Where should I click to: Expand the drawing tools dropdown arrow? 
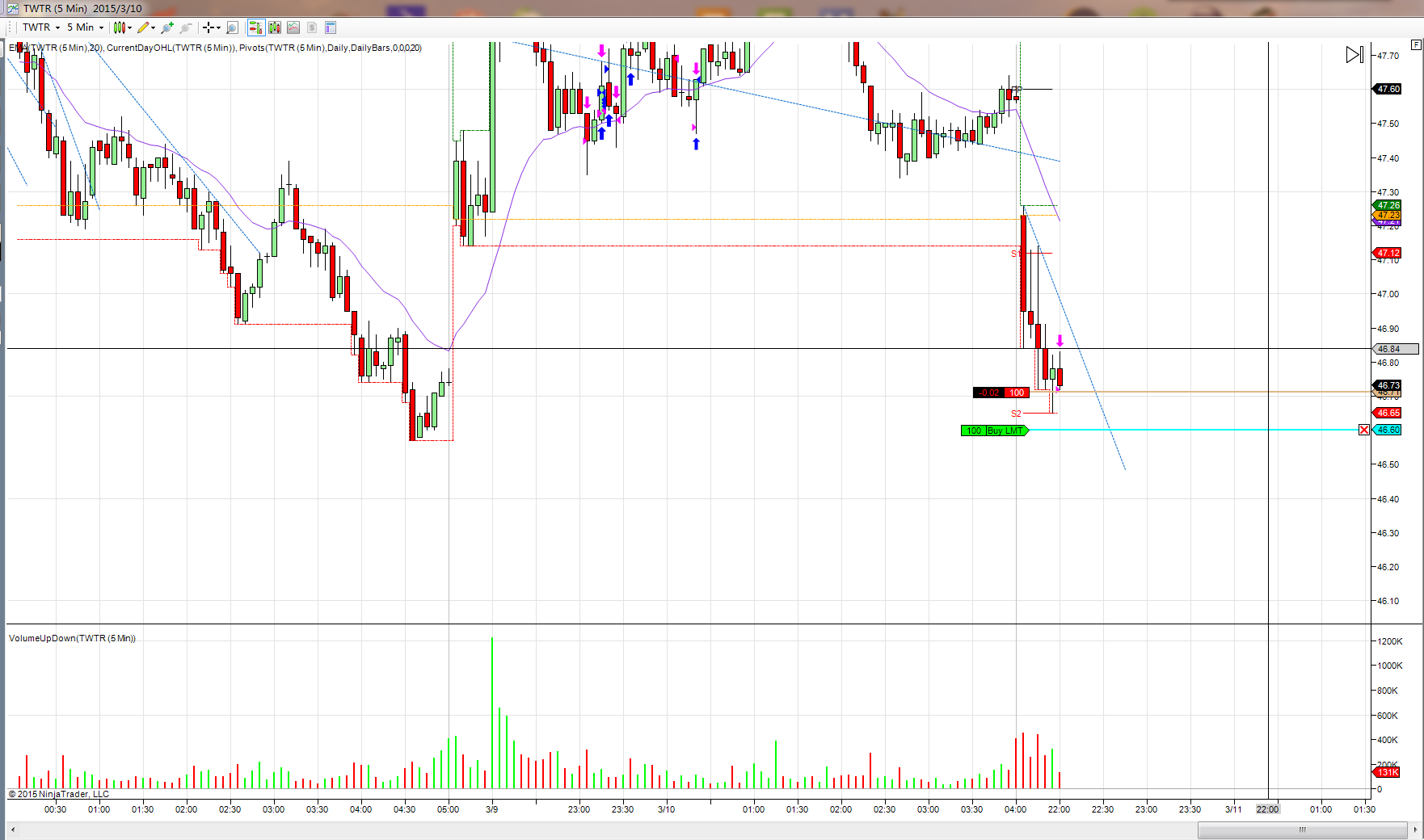(x=153, y=27)
